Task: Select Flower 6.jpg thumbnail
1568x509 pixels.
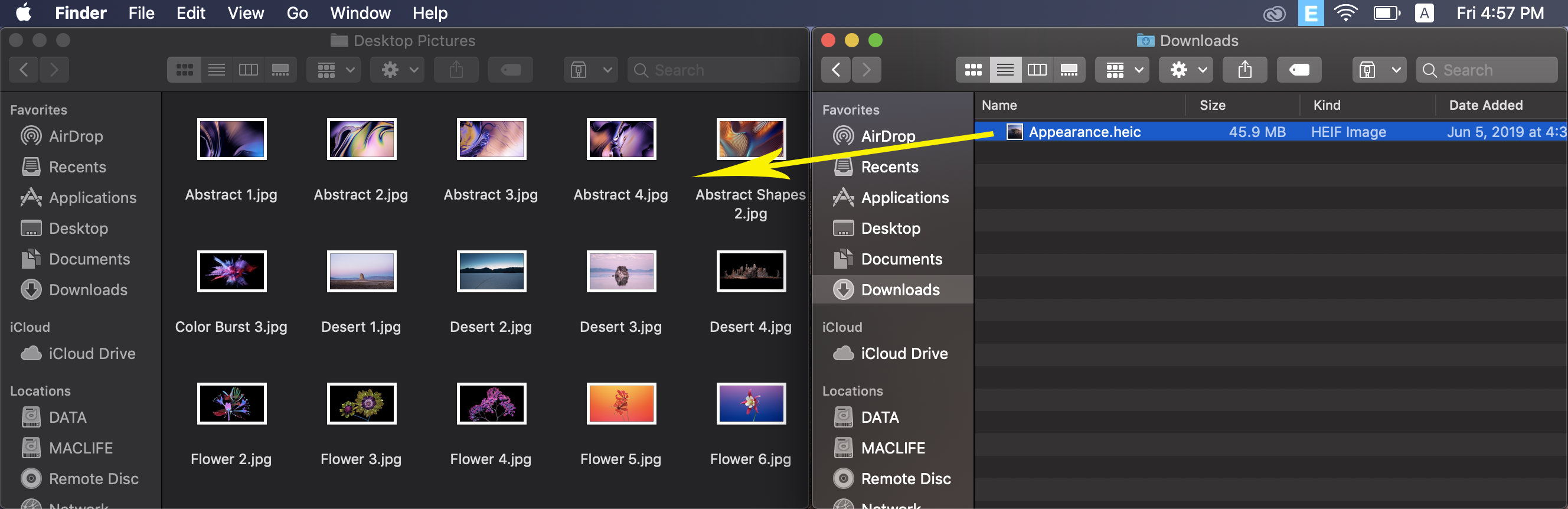Action: pyautogui.click(x=750, y=403)
